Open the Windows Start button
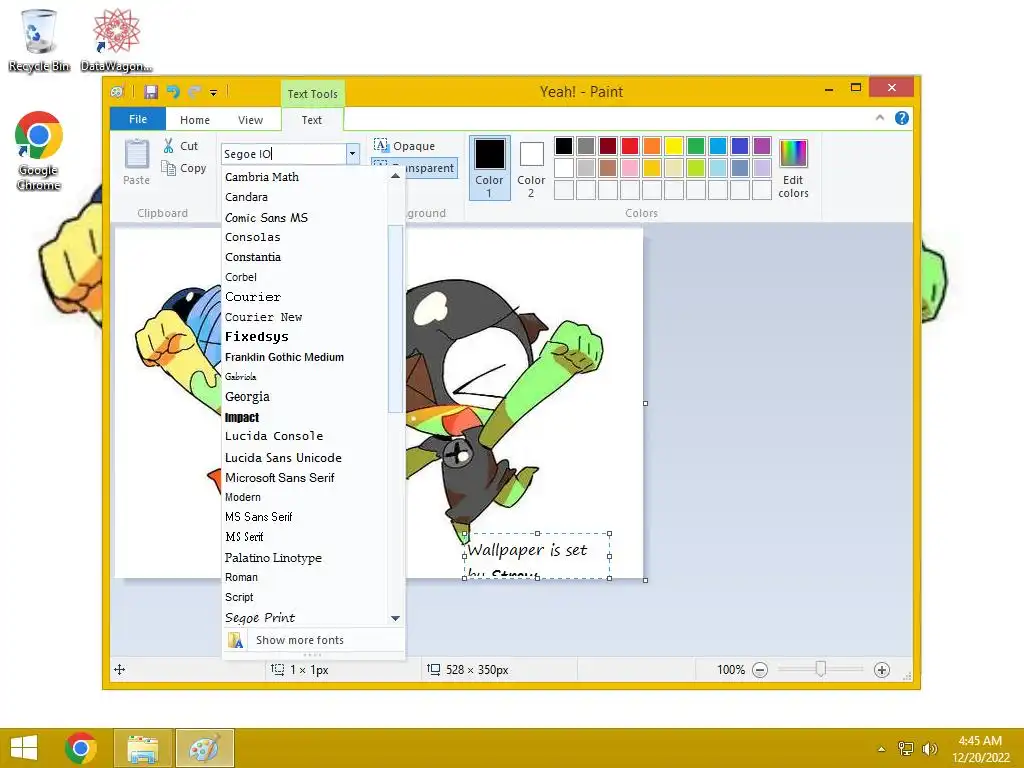This screenshot has width=1024, height=768. 25,748
